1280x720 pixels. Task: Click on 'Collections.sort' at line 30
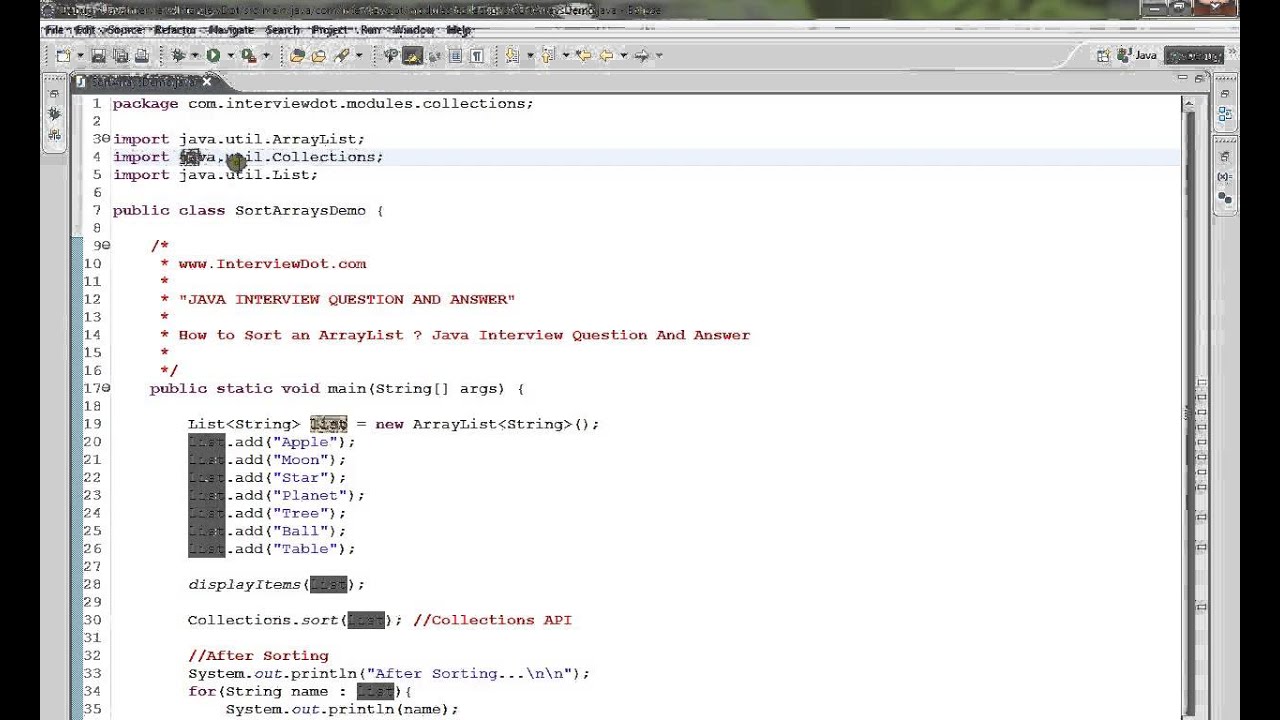click(x=263, y=620)
